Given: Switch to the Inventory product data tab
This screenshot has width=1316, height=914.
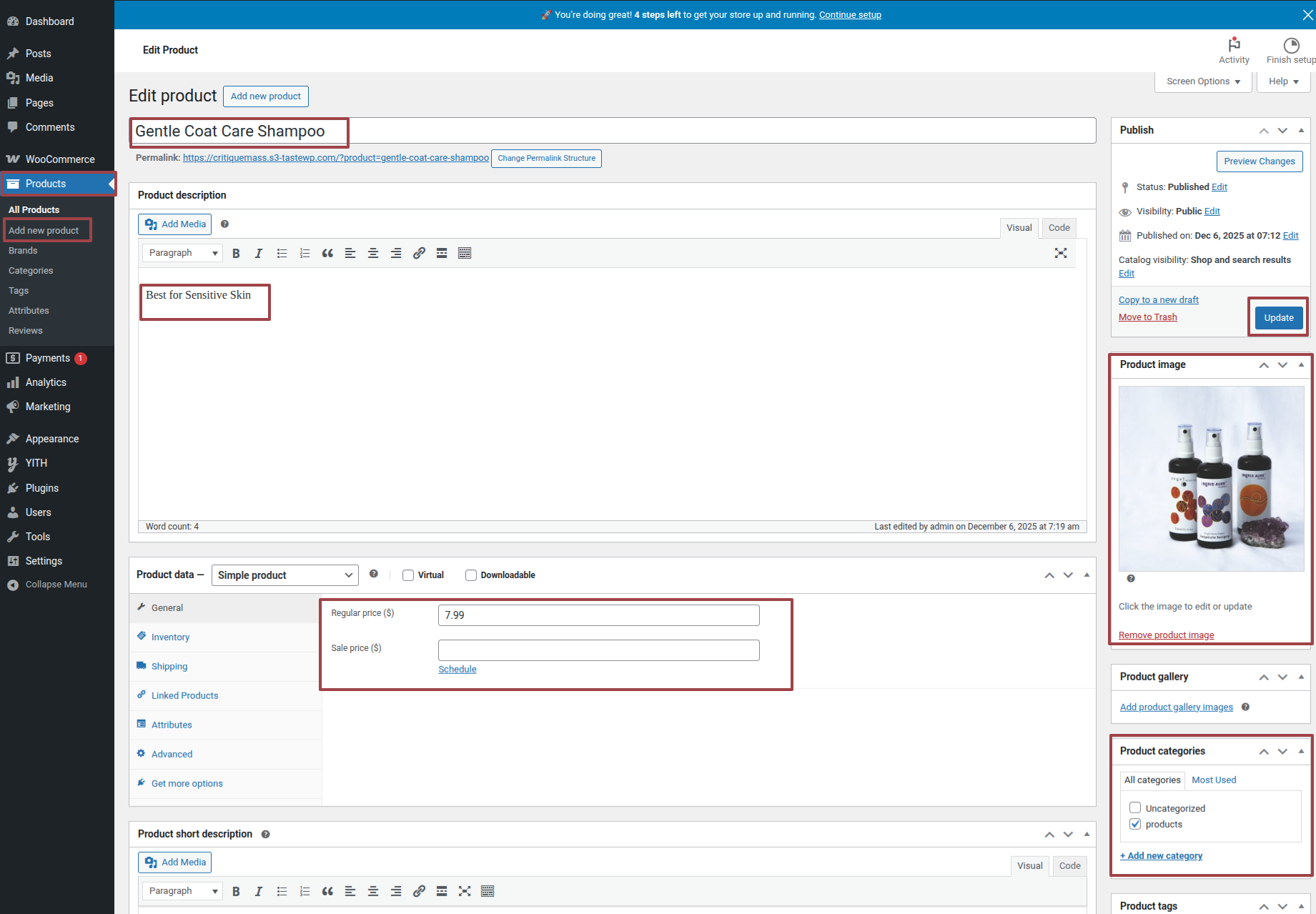Looking at the screenshot, I should pyautogui.click(x=170, y=637).
